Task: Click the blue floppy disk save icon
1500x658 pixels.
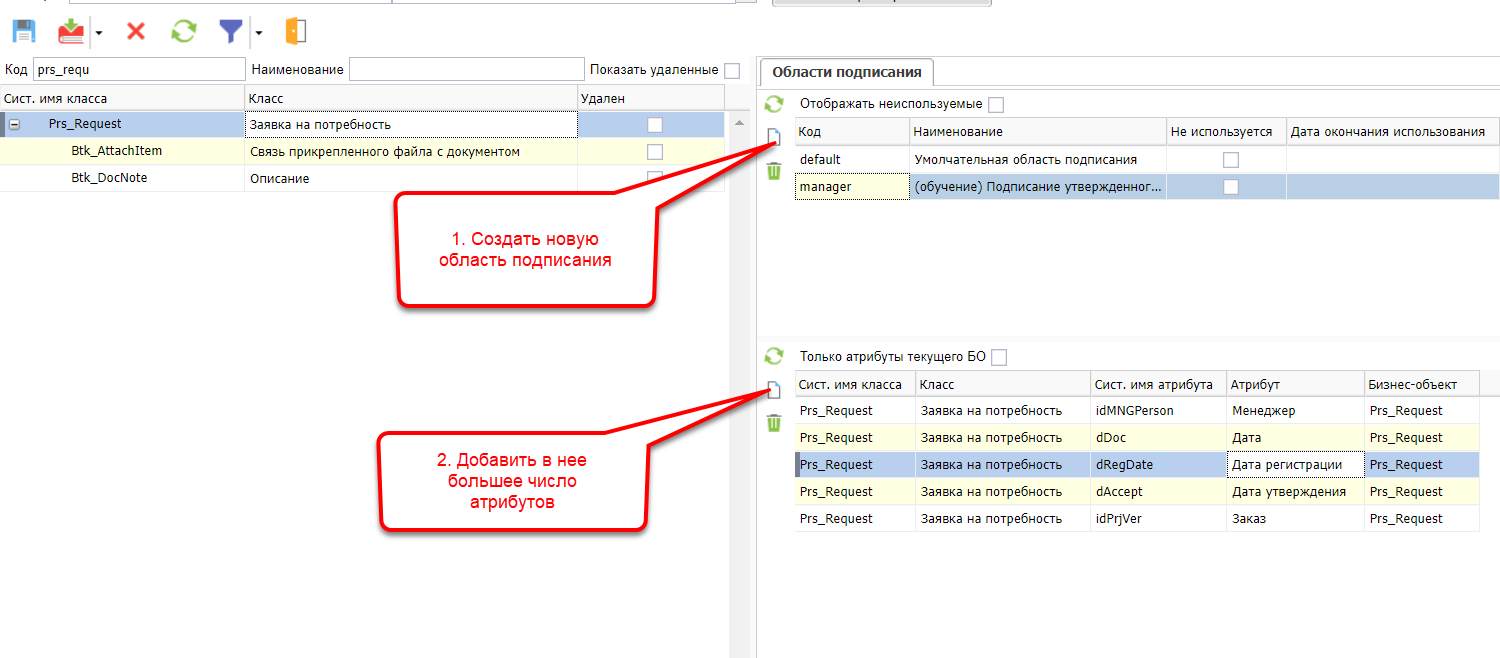Action: (23, 31)
